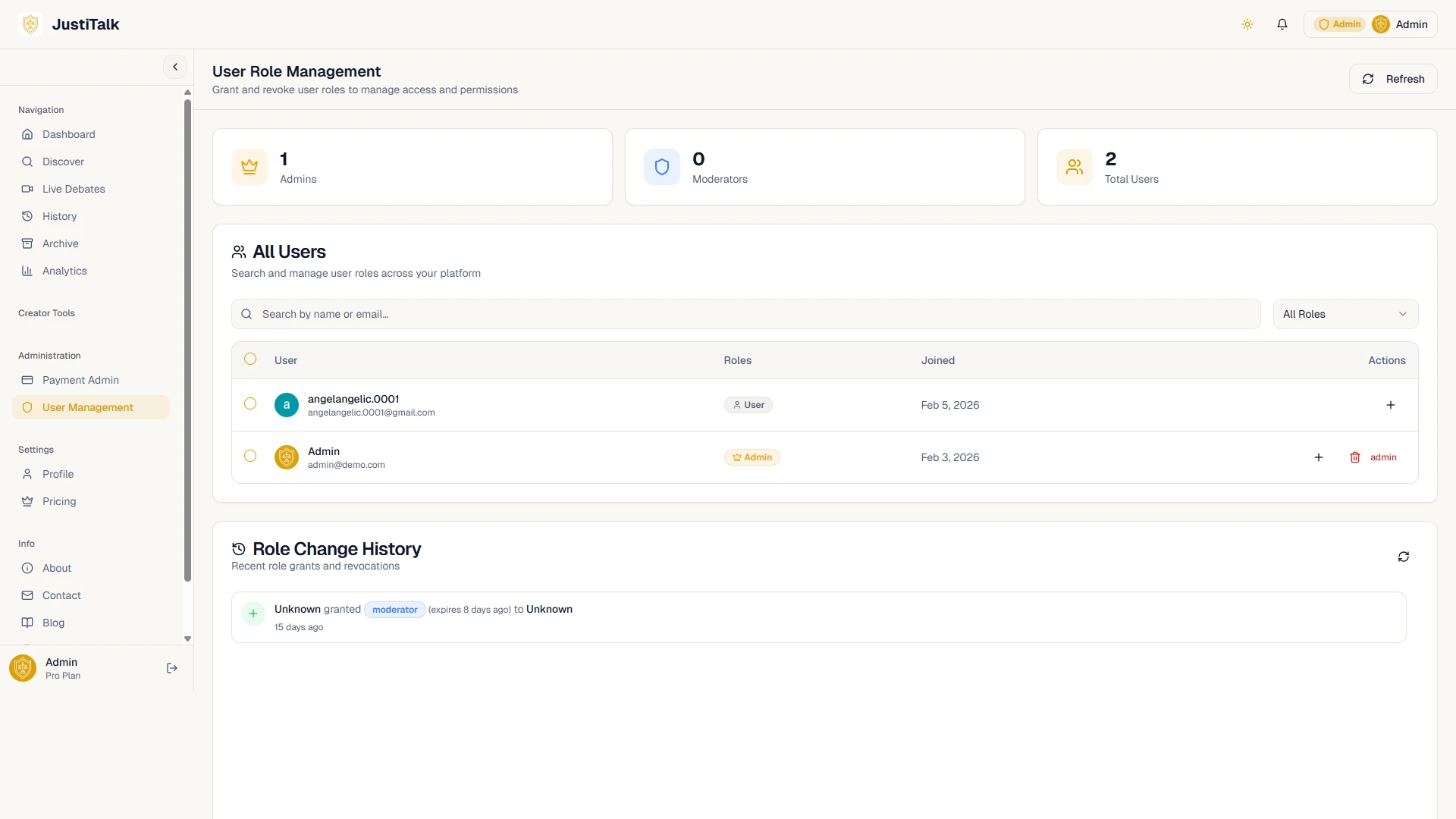Image resolution: width=1456 pixels, height=819 pixels.
Task: Select the angelangelic.0001 row checkbox
Action: pos(250,403)
